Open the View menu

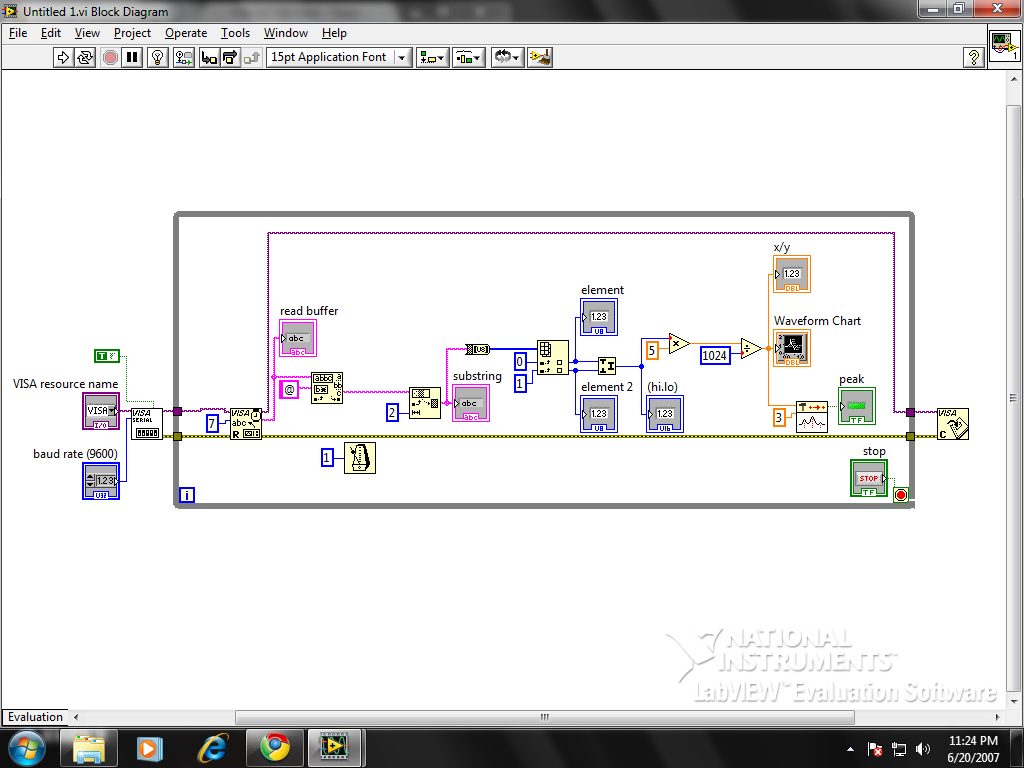click(87, 33)
